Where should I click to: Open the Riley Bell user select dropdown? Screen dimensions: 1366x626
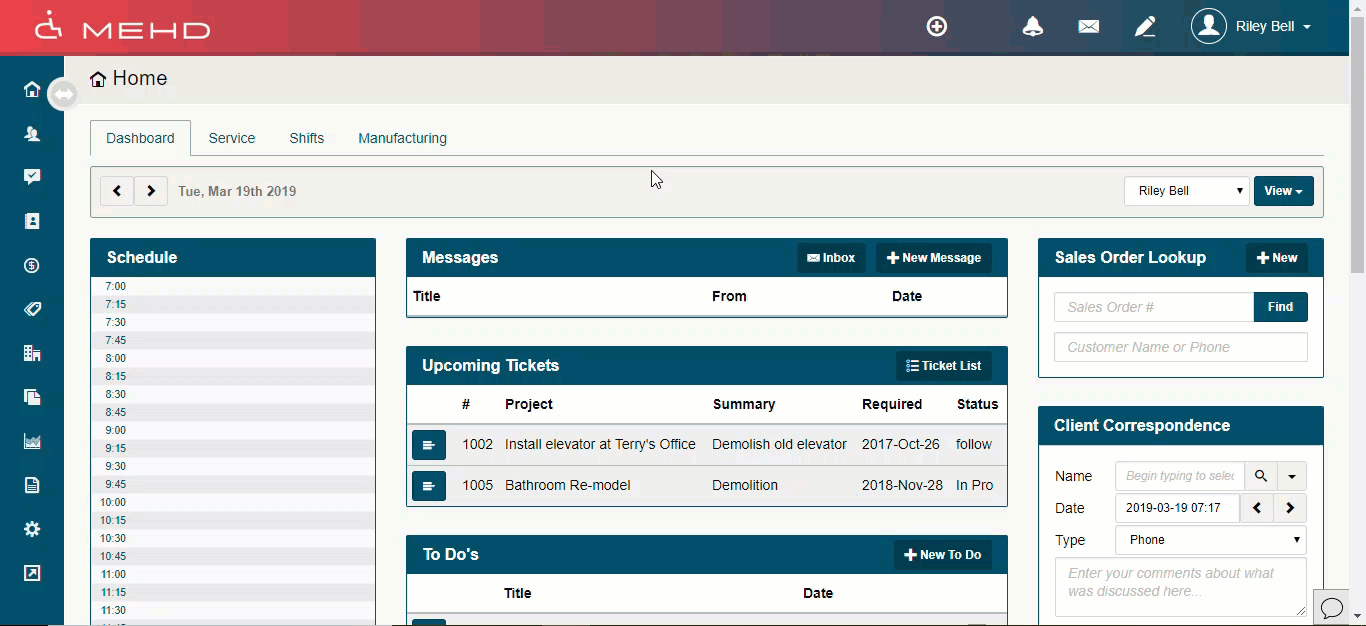click(x=1187, y=191)
